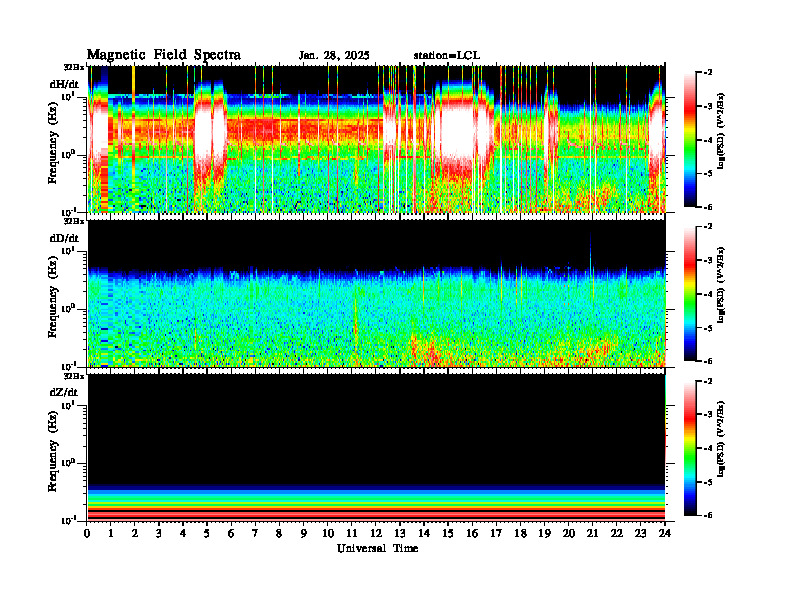Click hour "17" on the Universal Time axis
The width and height of the screenshot is (792, 612).
pyautogui.click(x=497, y=533)
